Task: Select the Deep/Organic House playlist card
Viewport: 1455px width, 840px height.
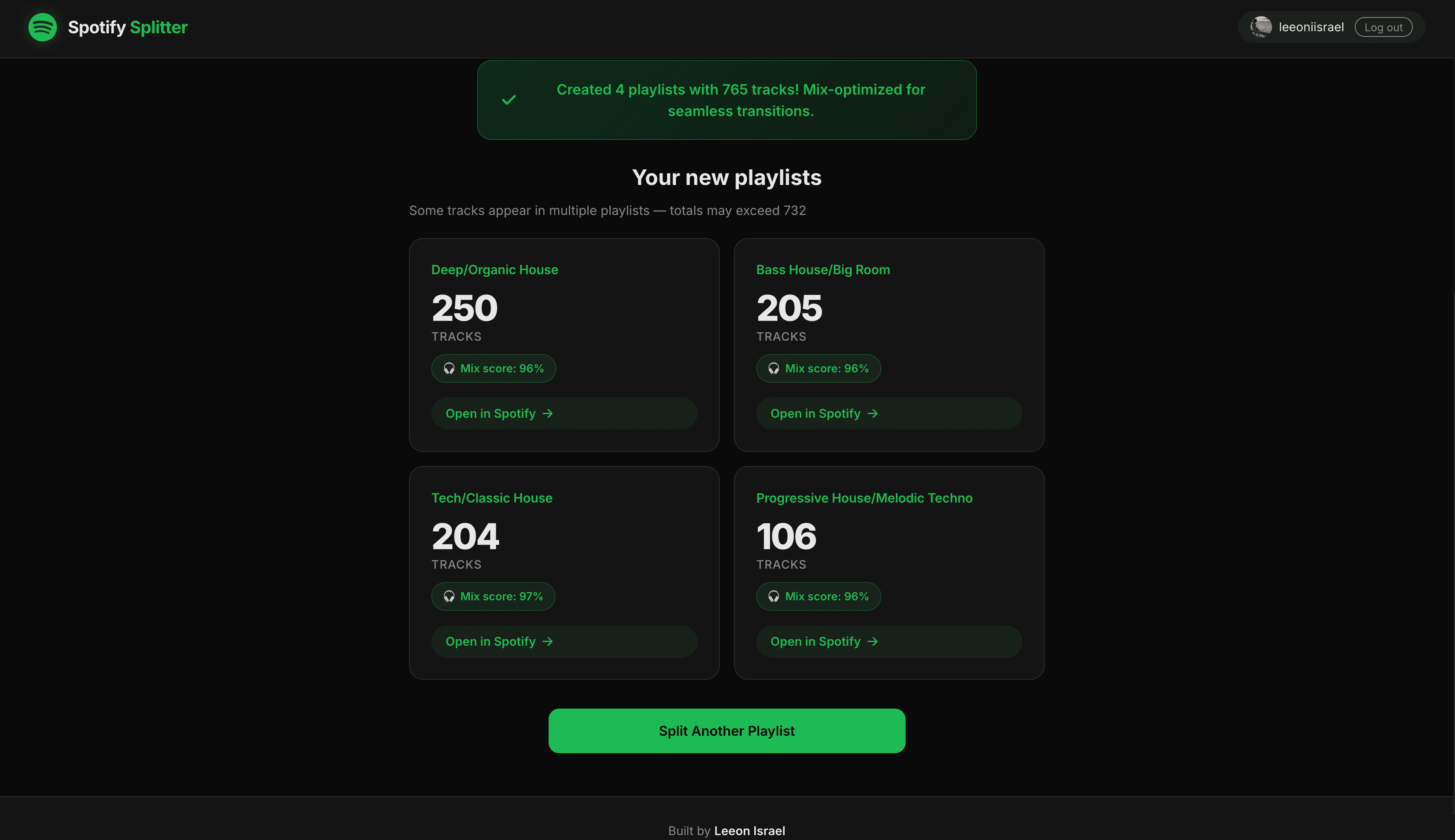Action: tap(564, 344)
